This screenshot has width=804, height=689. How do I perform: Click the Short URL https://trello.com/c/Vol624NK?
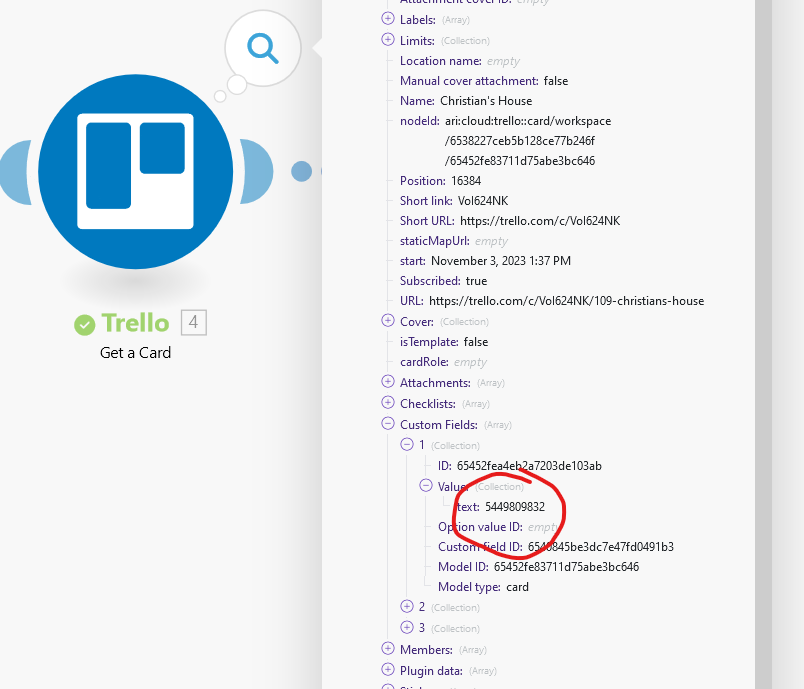(540, 221)
